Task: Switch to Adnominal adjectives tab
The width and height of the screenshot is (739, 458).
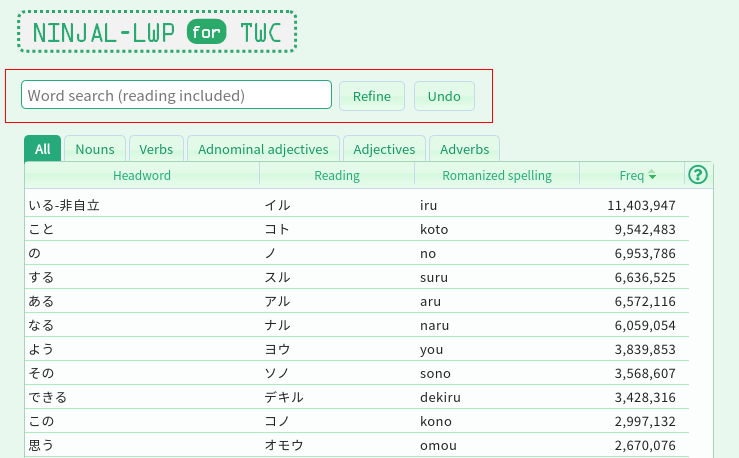Action: click(263, 149)
